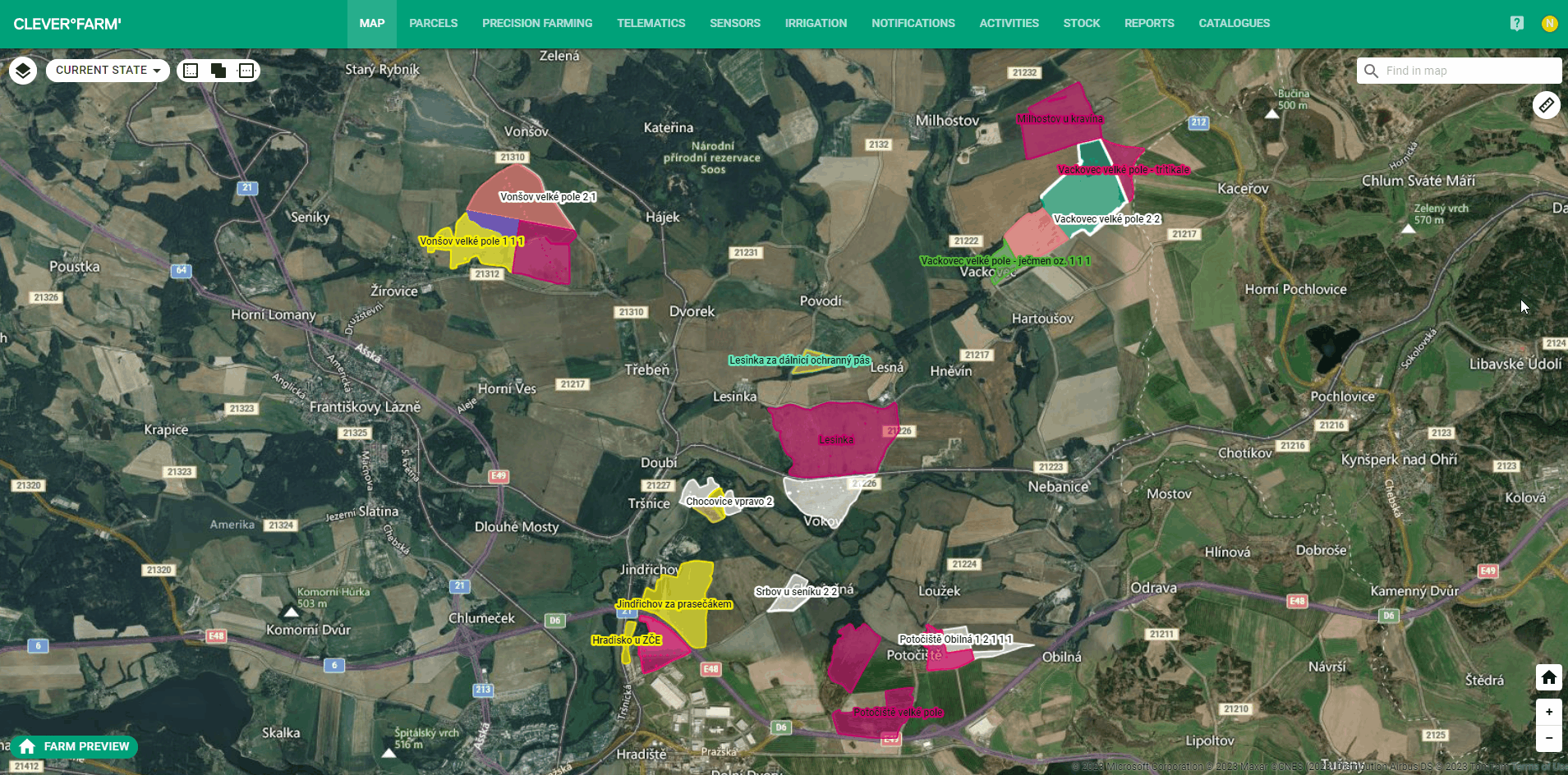
Task: Select the Chocovice vpravo 2 parcel
Action: [x=729, y=502]
